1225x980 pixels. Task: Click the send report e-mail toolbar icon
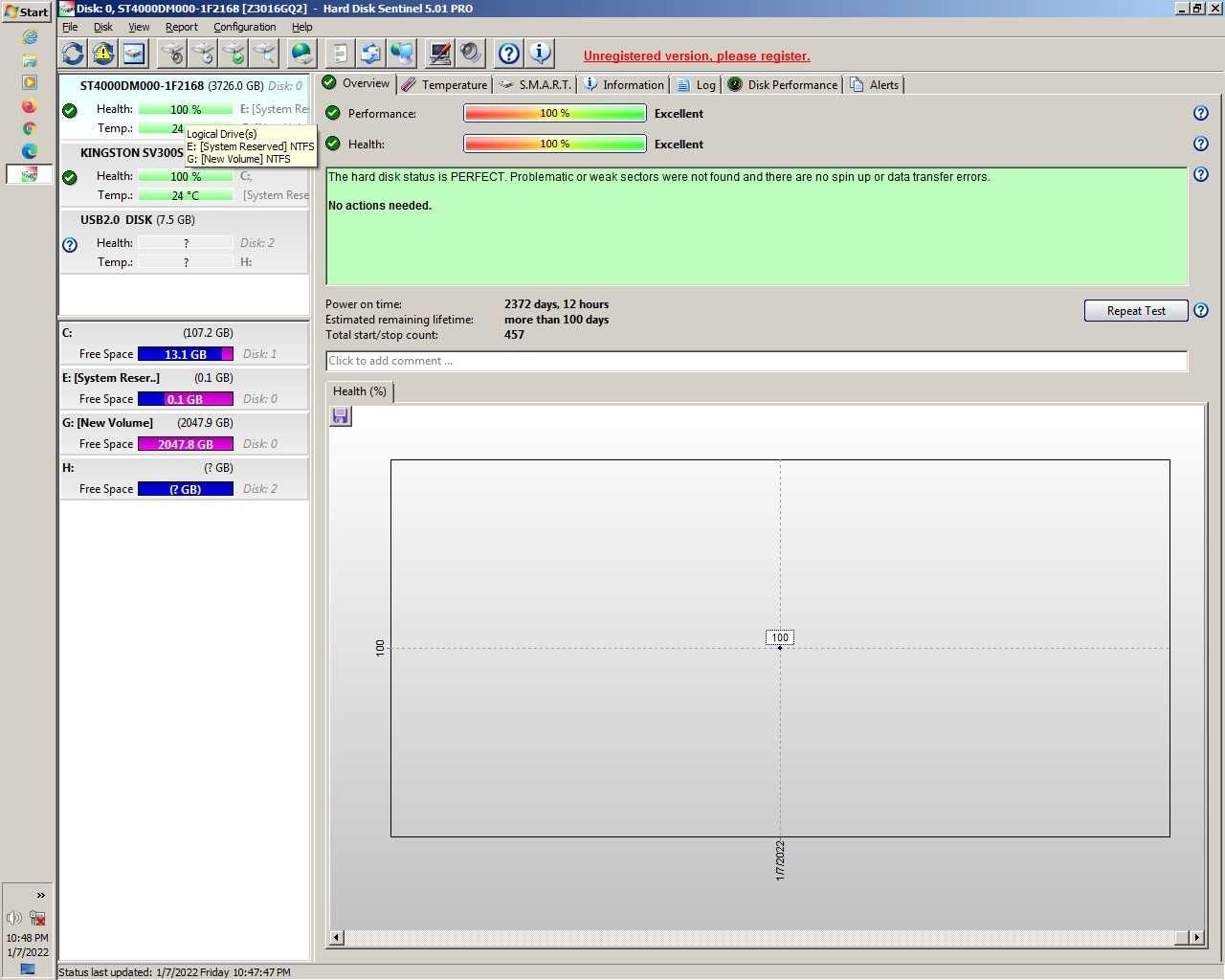point(371,54)
